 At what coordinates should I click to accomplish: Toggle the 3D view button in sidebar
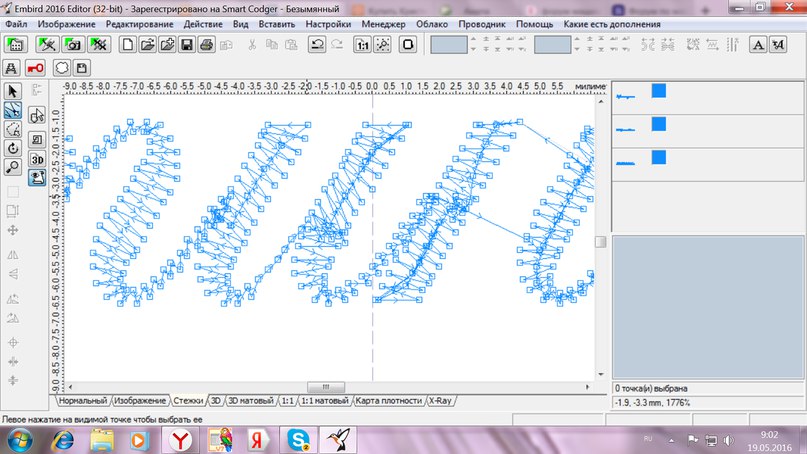pyautogui.click(x=37, y=159)
